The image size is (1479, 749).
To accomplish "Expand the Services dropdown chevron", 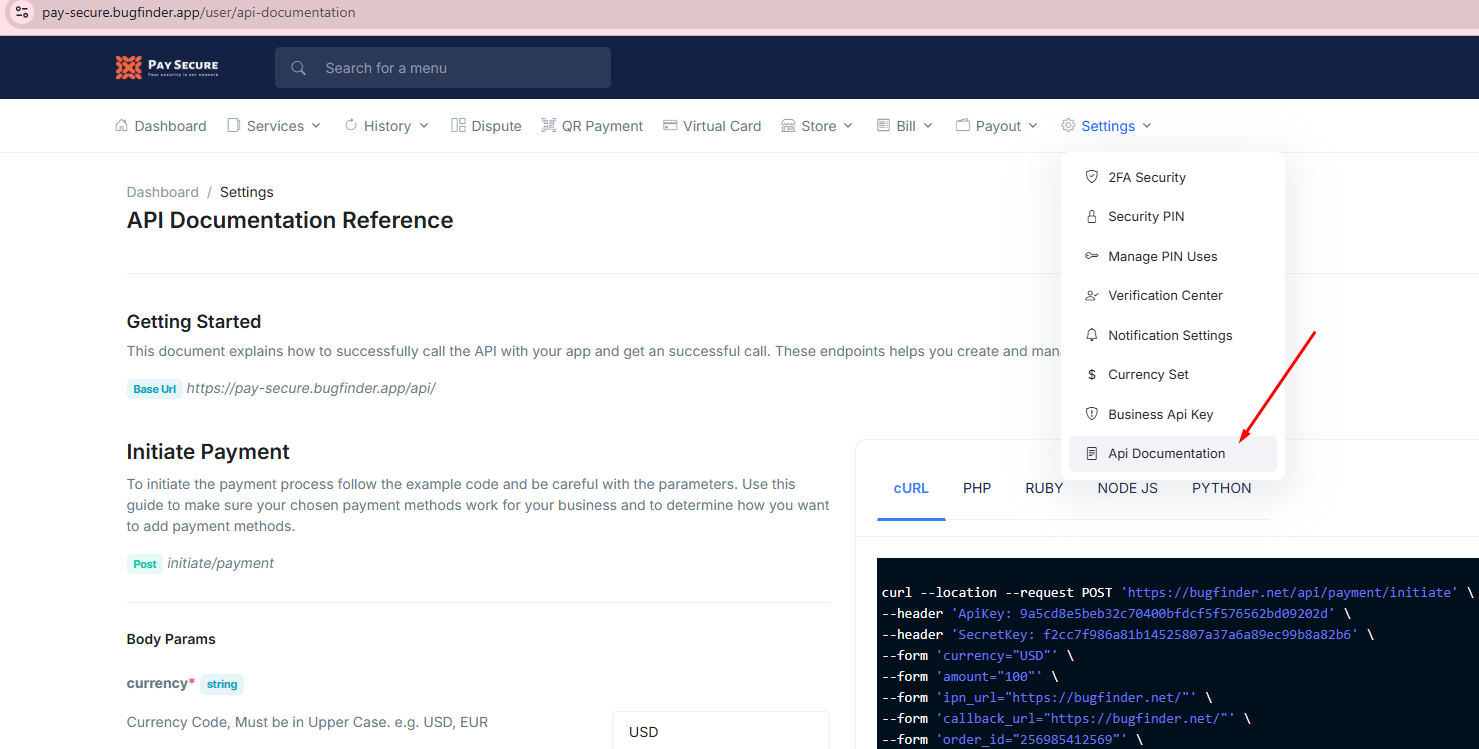I will coord(316,125).
